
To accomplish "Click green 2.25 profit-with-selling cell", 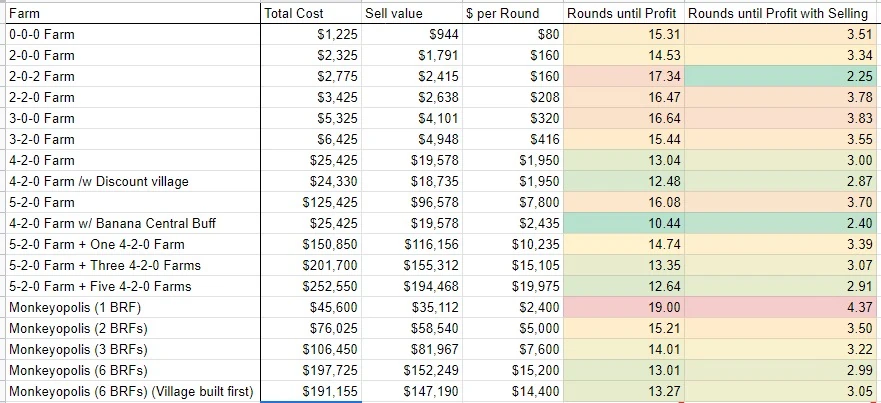I will coord(782,76).
